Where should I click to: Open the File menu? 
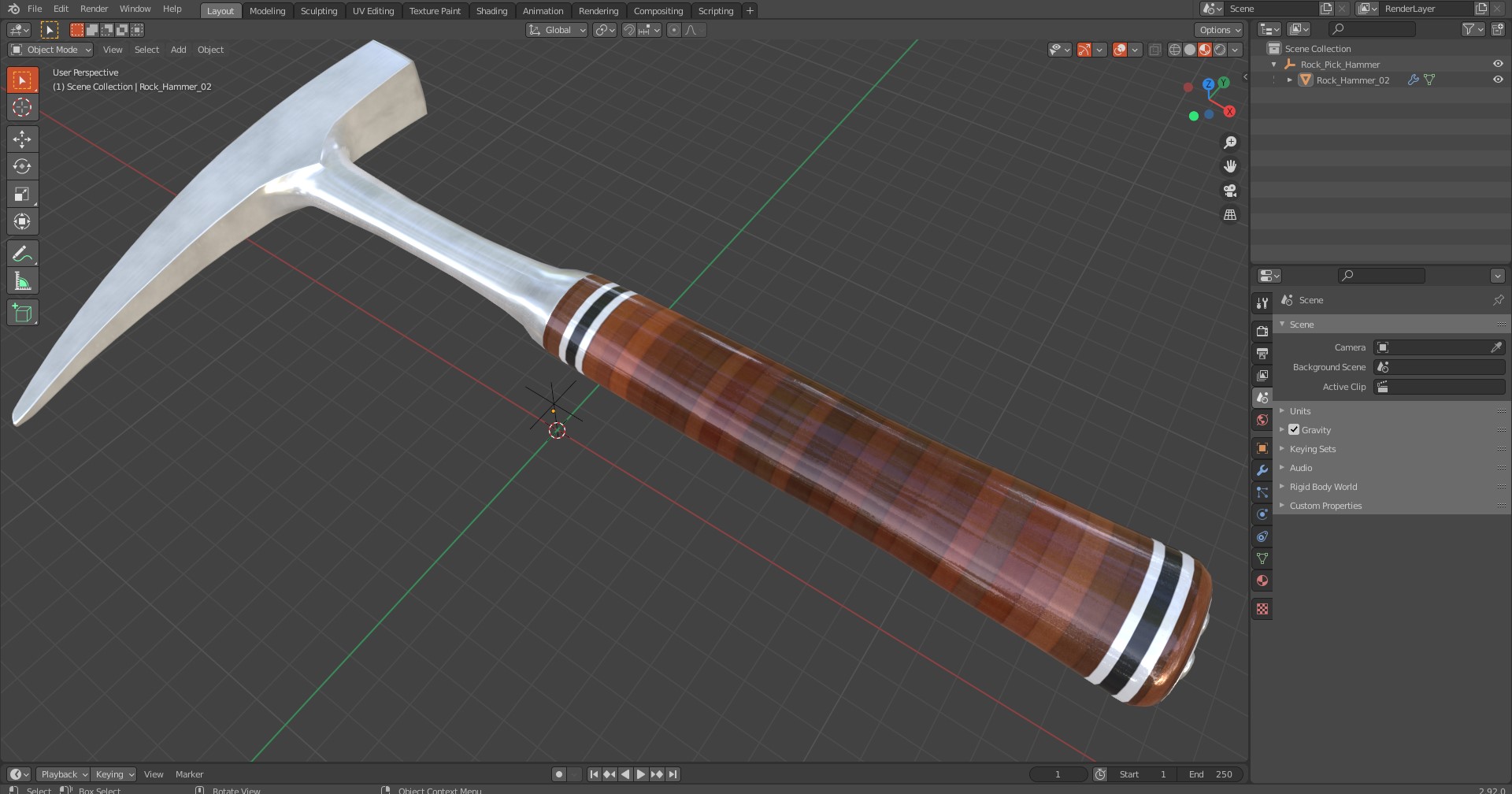click(x=35, y=9)
